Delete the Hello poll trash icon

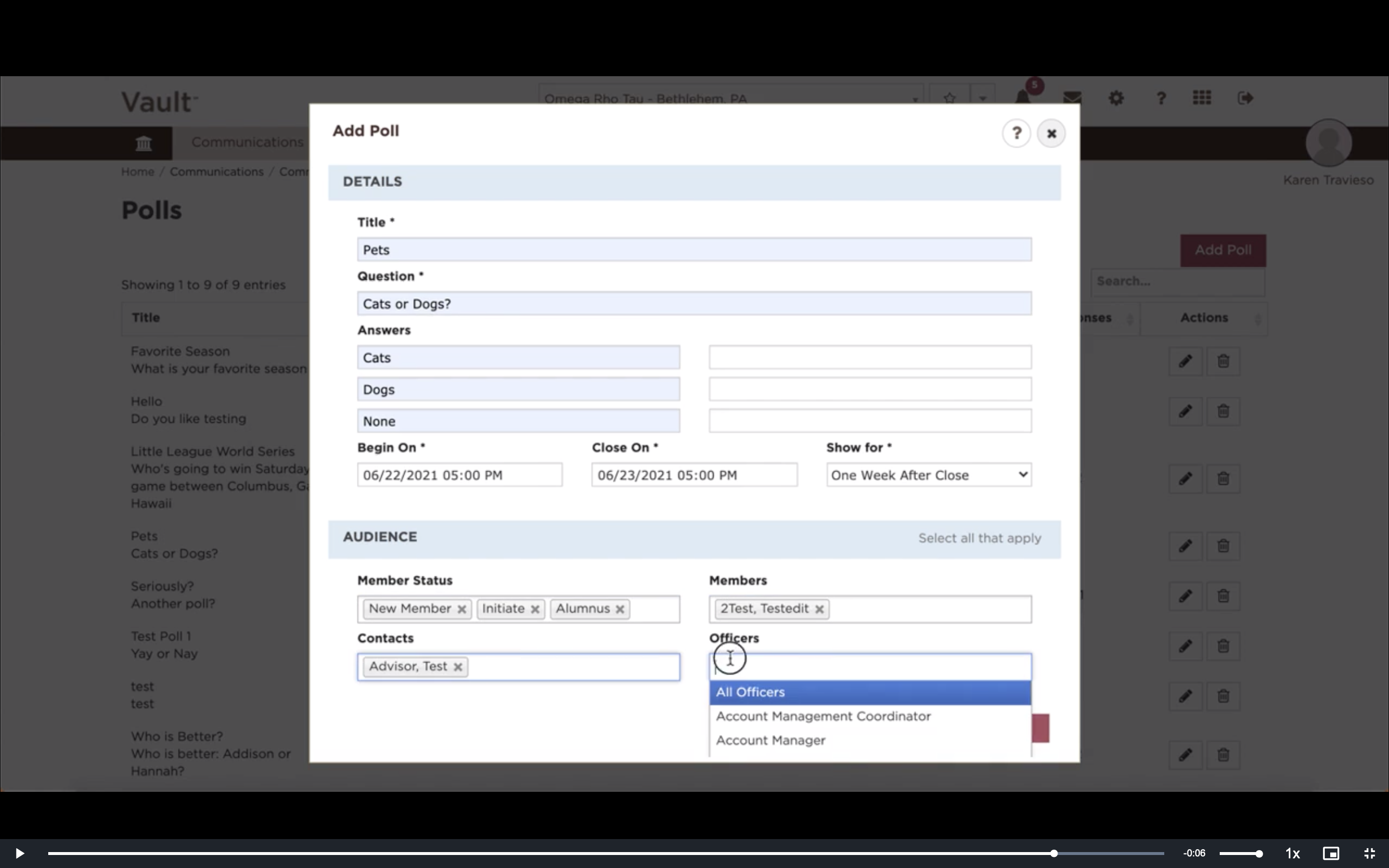click(1223, 411)
